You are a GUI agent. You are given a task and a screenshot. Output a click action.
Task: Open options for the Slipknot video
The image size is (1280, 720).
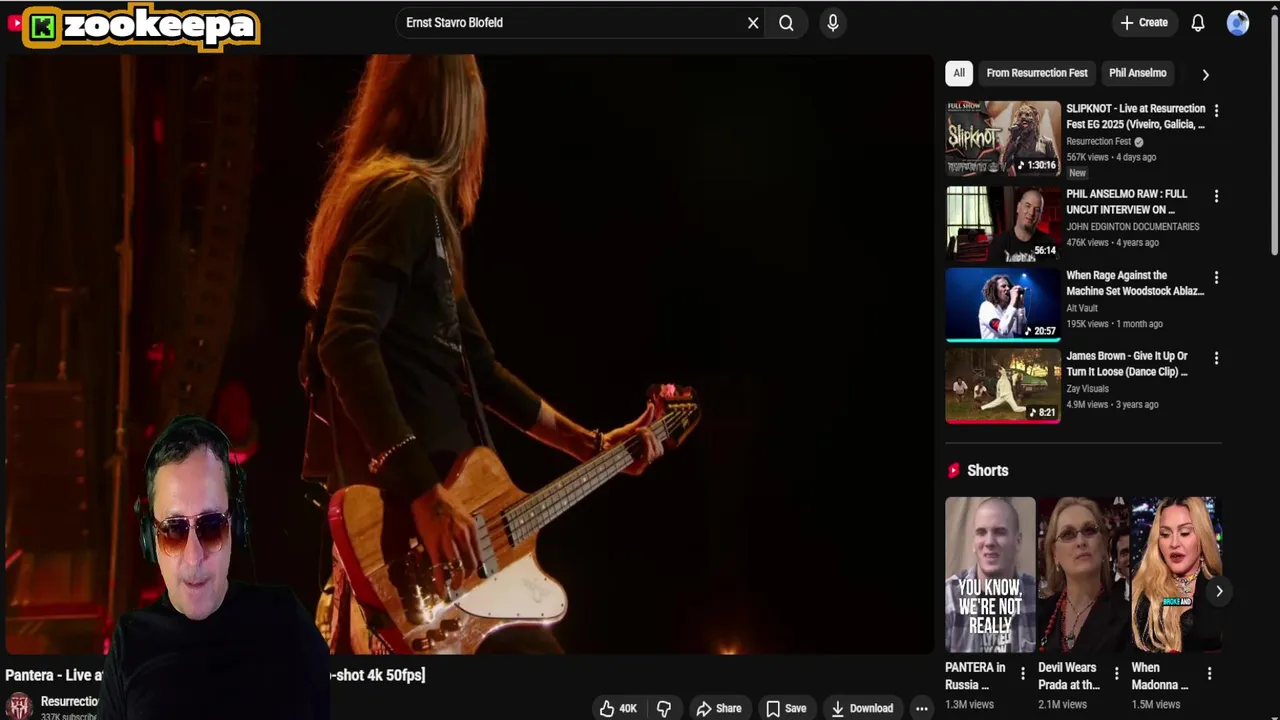1216,110
